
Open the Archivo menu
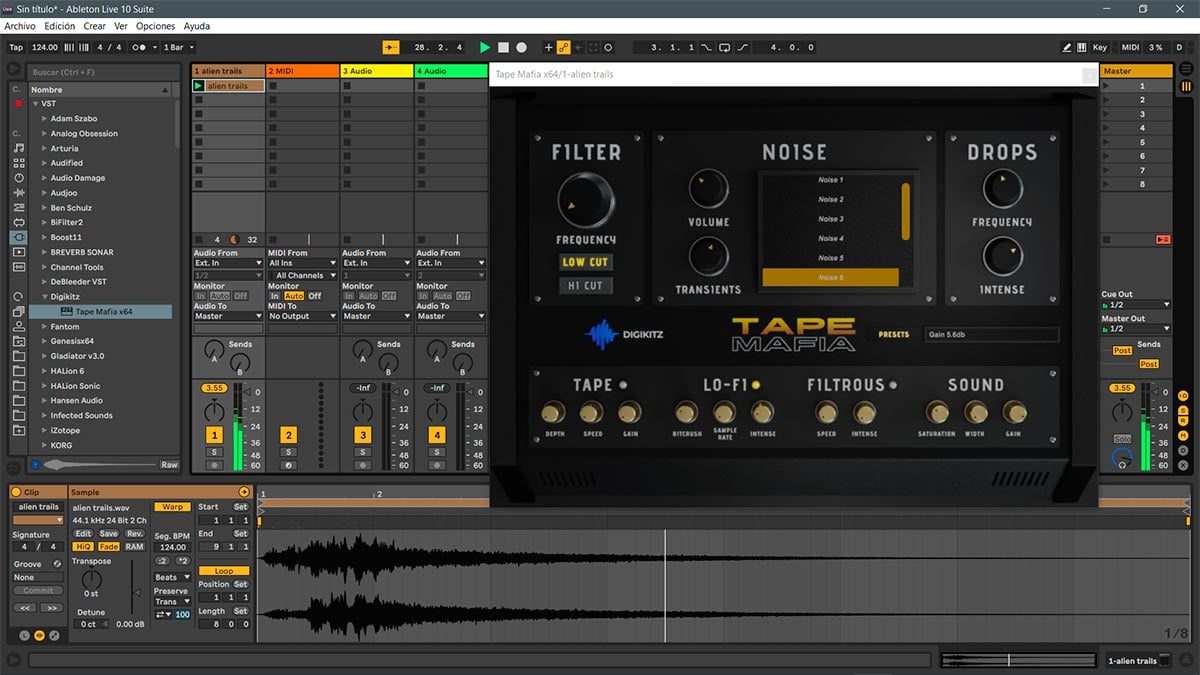(20, 26)
